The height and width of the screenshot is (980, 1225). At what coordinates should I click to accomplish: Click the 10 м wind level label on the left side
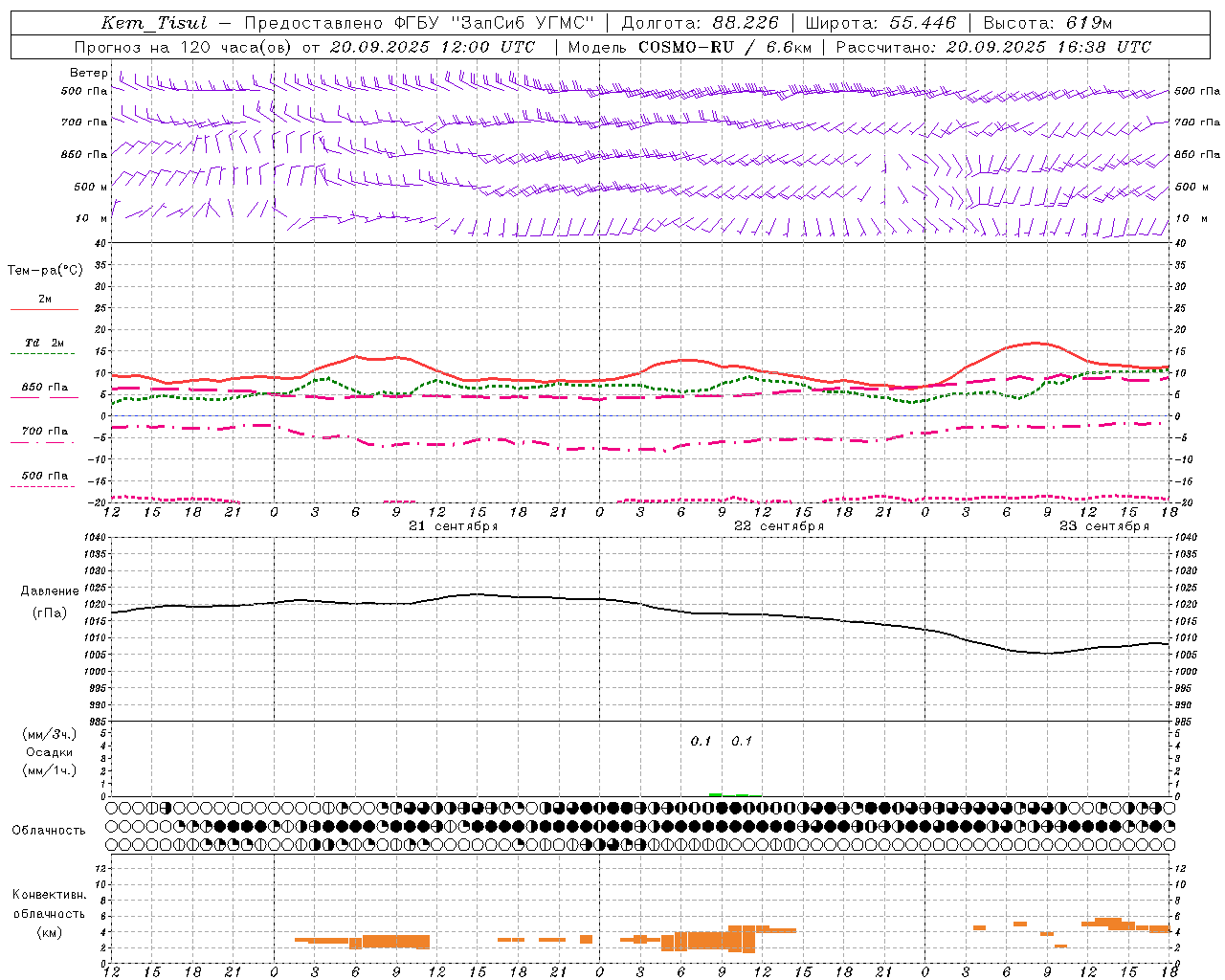(92, 218)
